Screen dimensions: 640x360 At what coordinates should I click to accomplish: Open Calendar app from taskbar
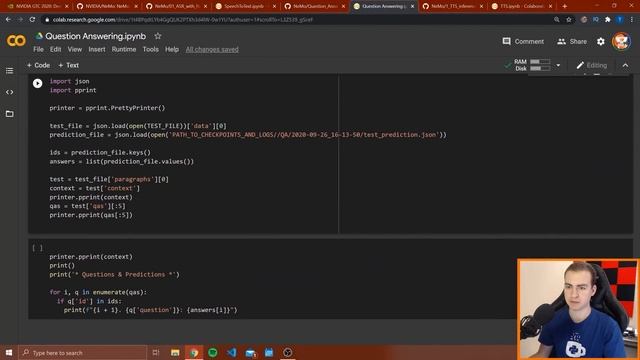tap(269, 353)
